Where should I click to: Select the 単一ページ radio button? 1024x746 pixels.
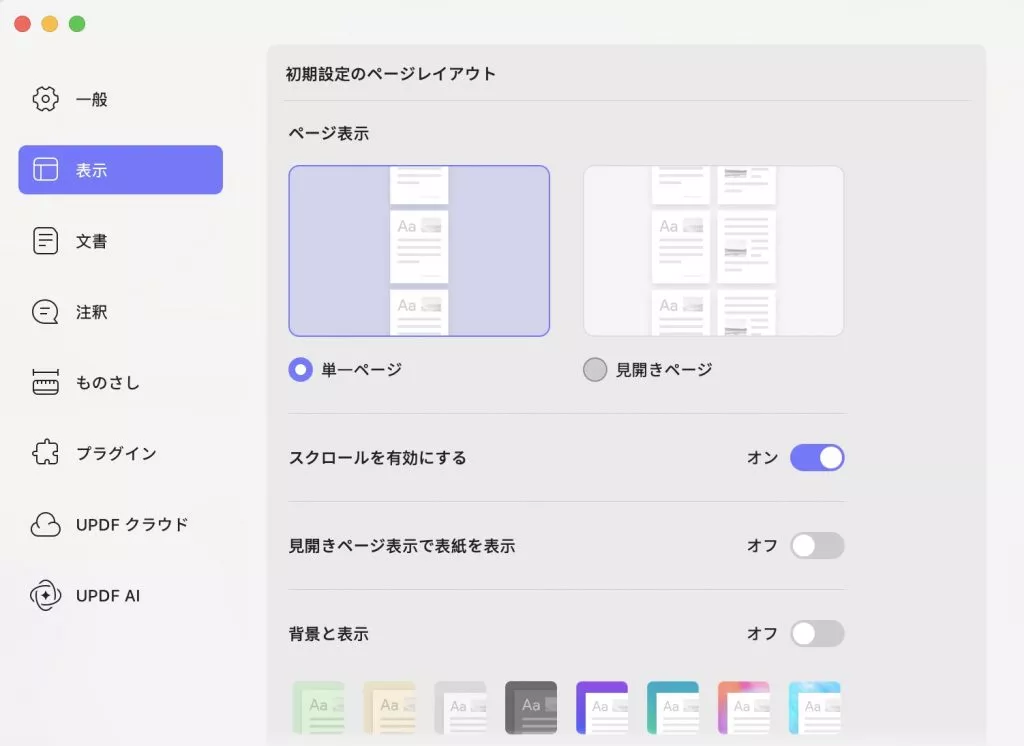[x=300, y=370]
